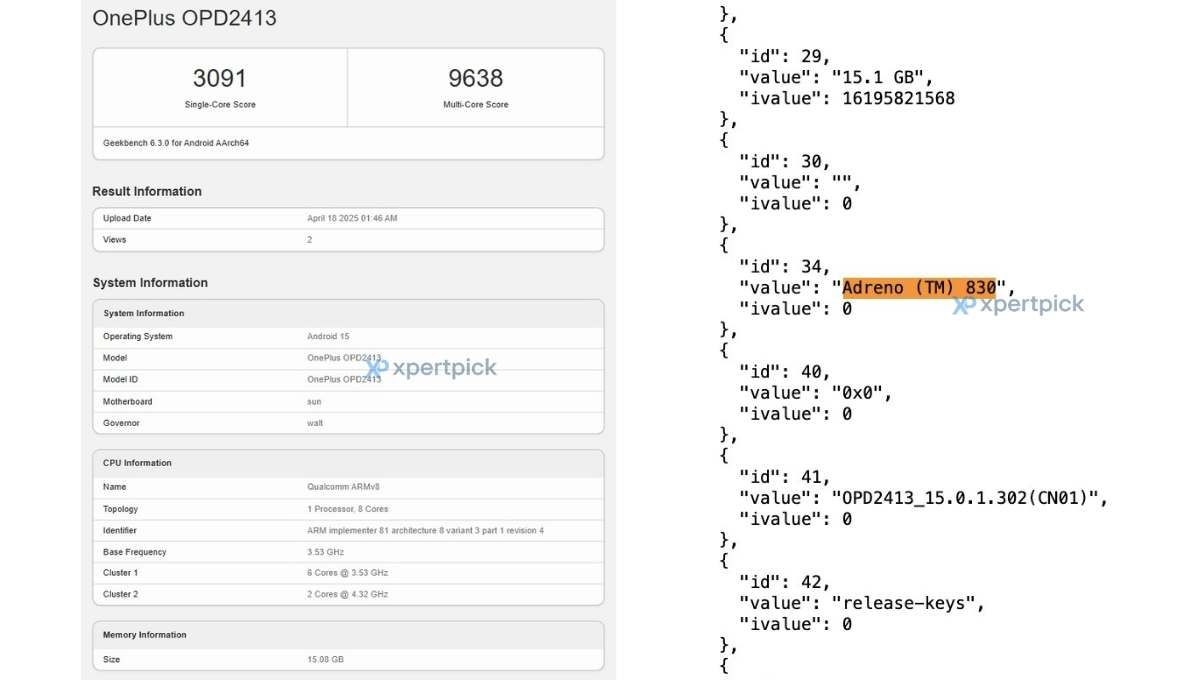Open the System Information section header
Screen dimensions: 1200x680
tap(150, 283)
